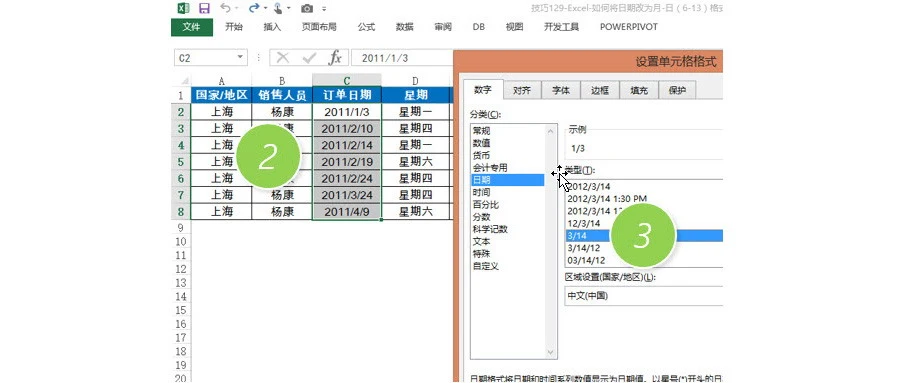The height and width of the screenshot is (383, 900).
Task: Switch to the 对齐 tab in dialog
Action: 522,90
